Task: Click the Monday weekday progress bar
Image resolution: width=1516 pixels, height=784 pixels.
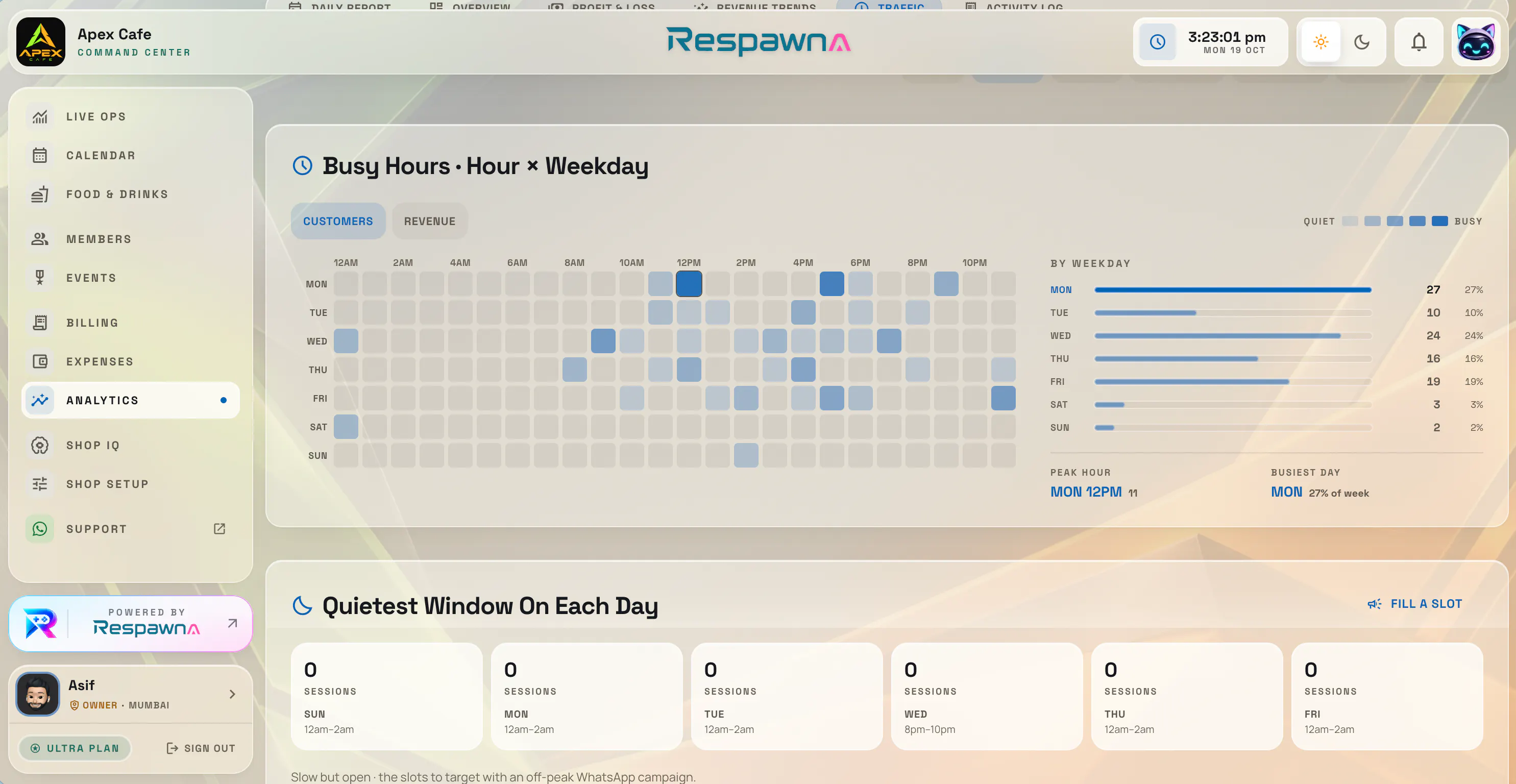Action: 1233,289
